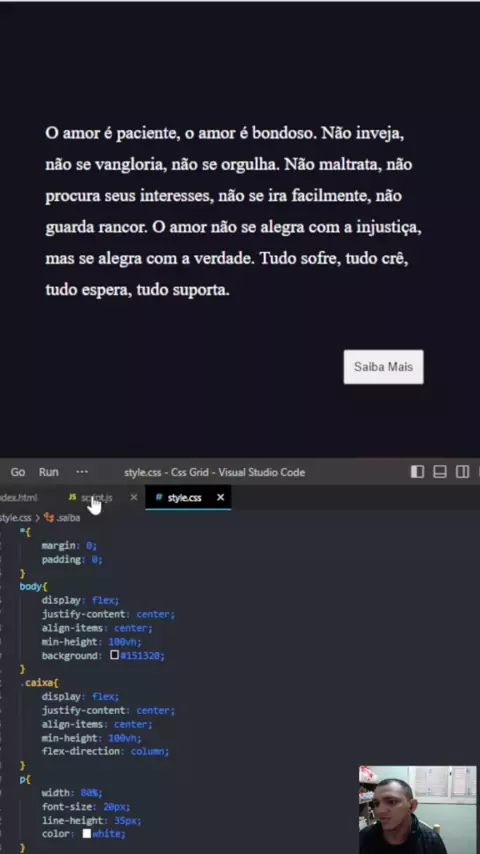Select the style.css breadcrumb item
480x854 pixels.
pos(15,517)
